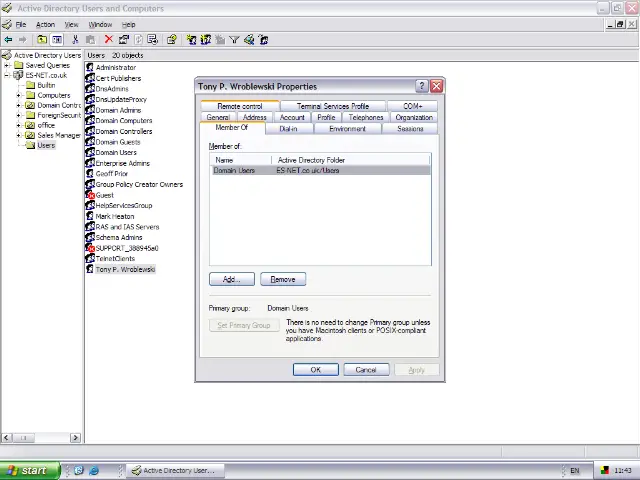Click the EN language indicator in taskbar
The height and width of the screenshot is (480, 640).
pos(575,471)
